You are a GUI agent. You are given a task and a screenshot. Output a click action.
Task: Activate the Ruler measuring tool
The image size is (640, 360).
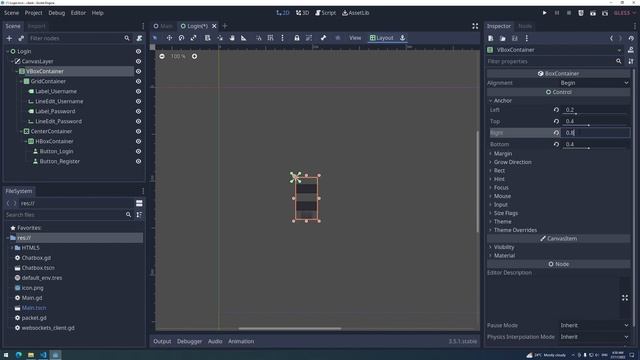244,38
